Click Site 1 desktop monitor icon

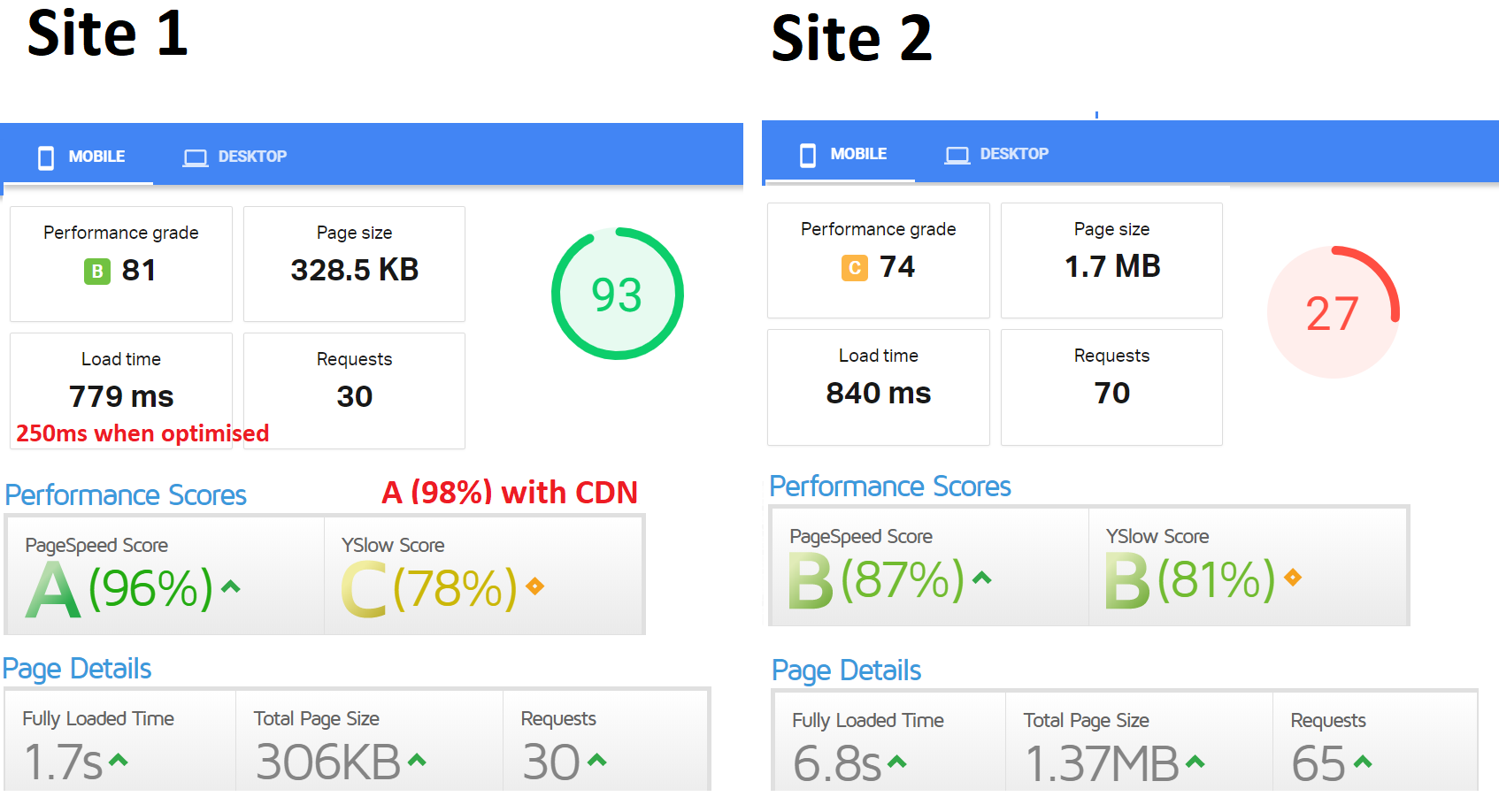point(196,157)
